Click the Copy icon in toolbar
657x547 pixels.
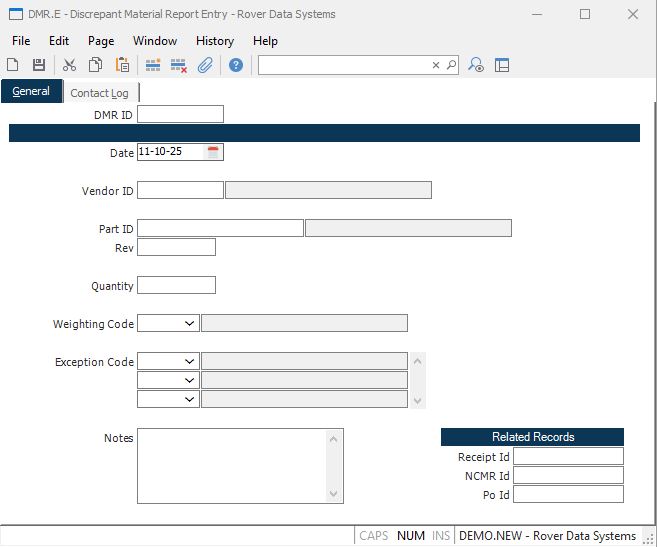click(x=95, y=65)
